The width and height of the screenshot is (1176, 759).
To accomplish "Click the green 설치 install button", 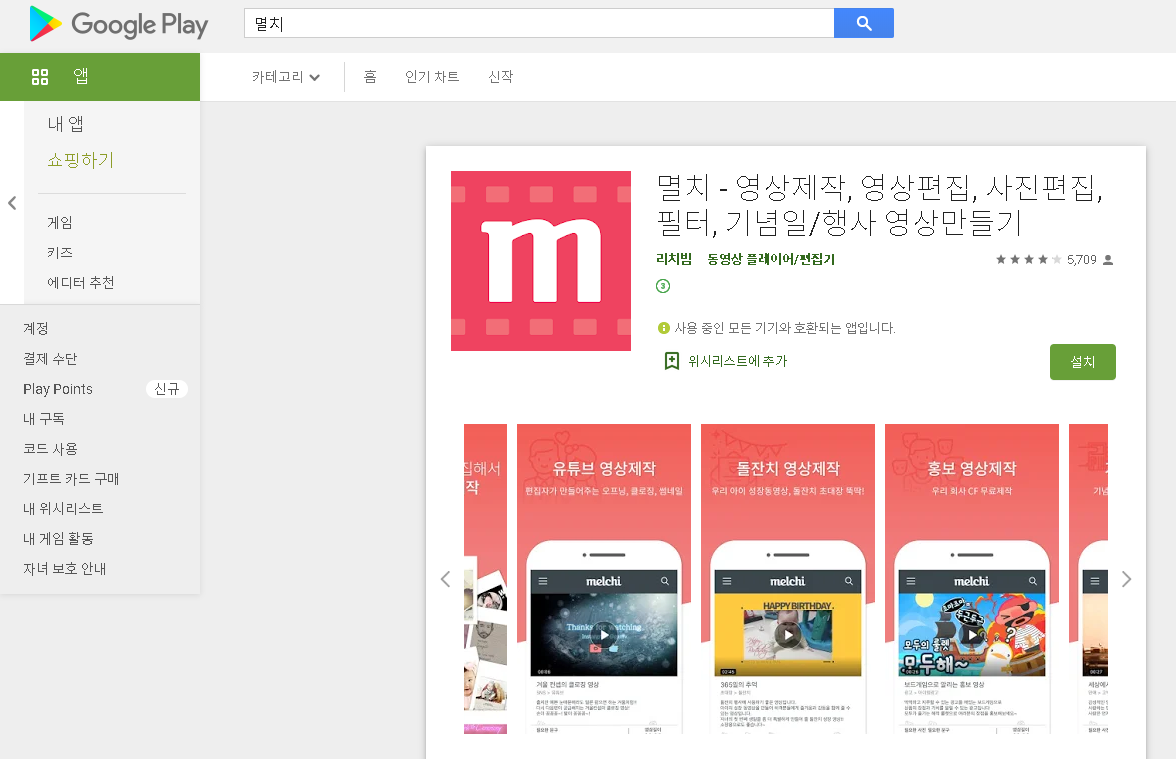I will coord(1083,362).
